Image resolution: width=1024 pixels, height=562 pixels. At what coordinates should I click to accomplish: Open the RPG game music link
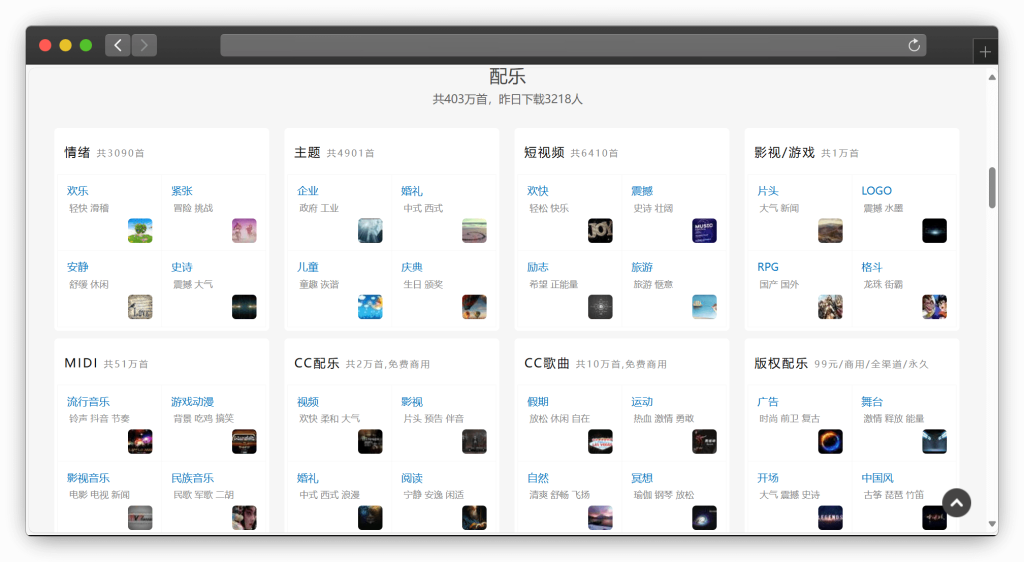768,267
